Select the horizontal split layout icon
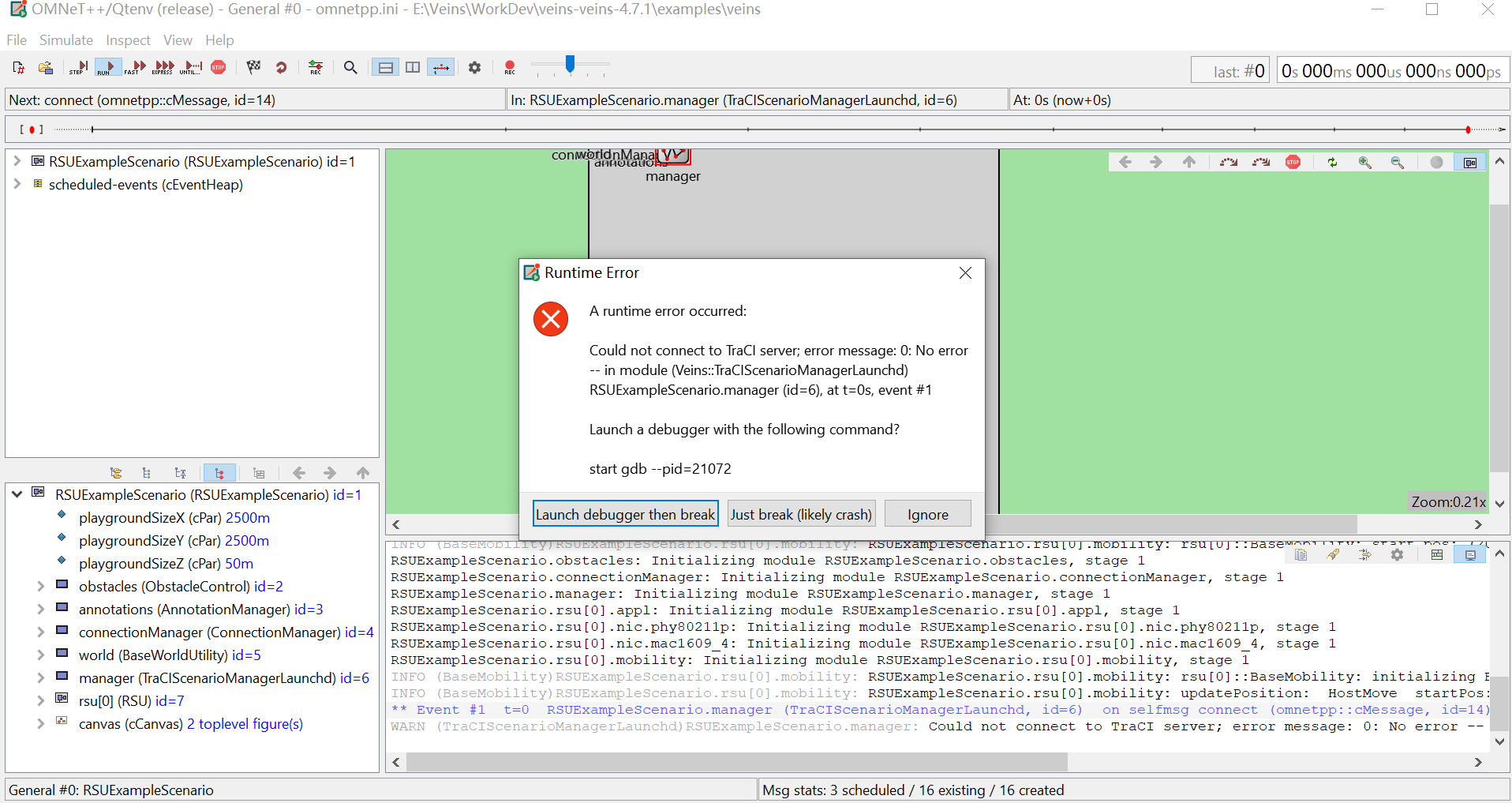Image resolution: width=1512 pixels, height=803 pixels. pyautogui.click(x=385, y=68)
